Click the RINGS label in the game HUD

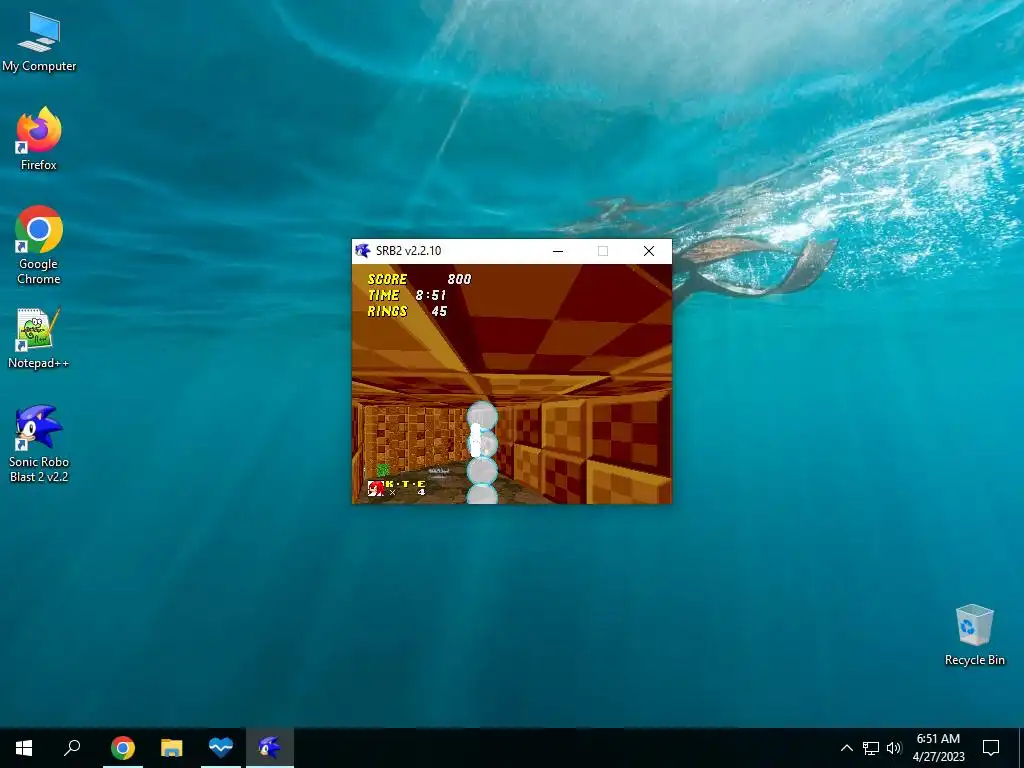coord(387,312)
